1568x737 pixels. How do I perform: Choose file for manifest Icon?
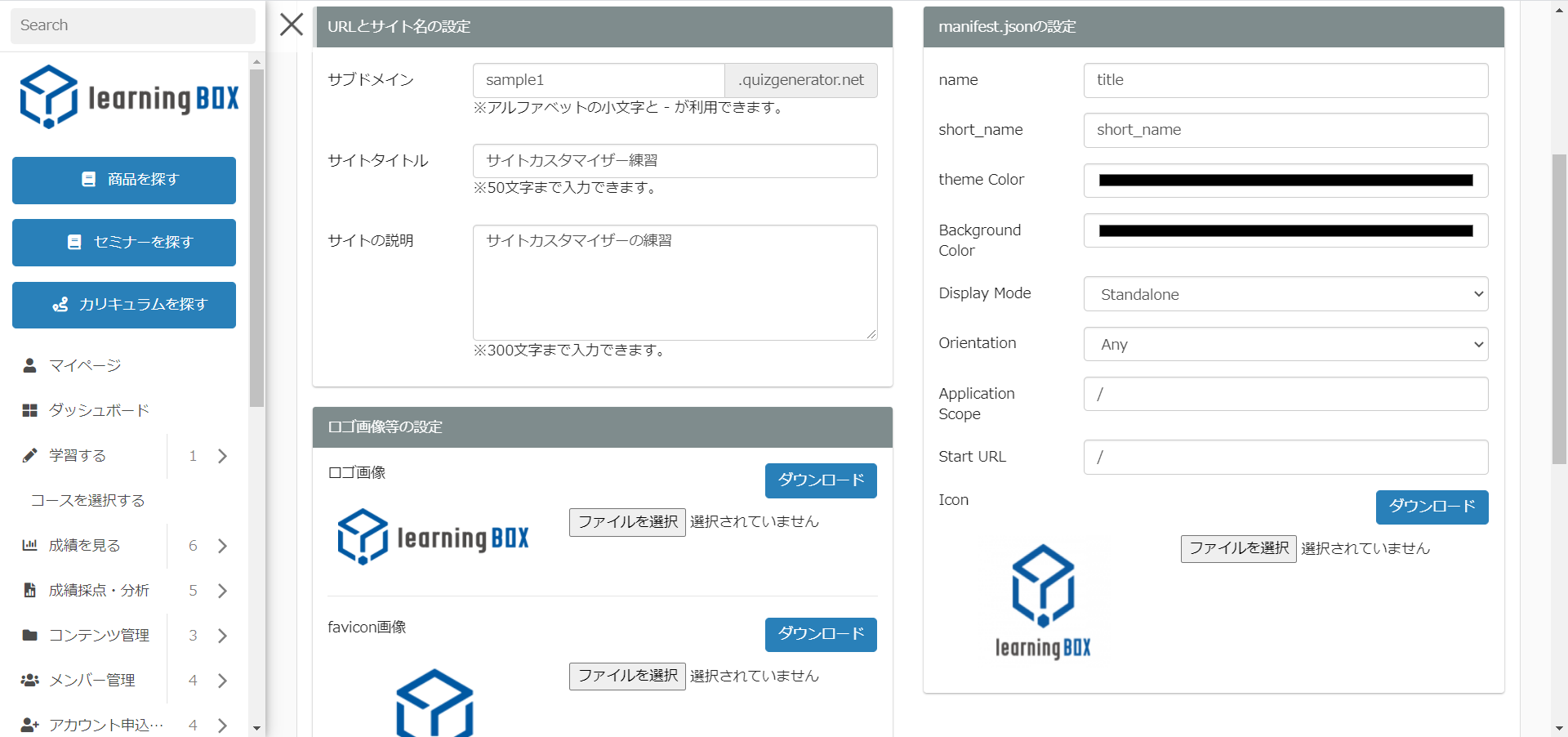(x=1238, y=548)
